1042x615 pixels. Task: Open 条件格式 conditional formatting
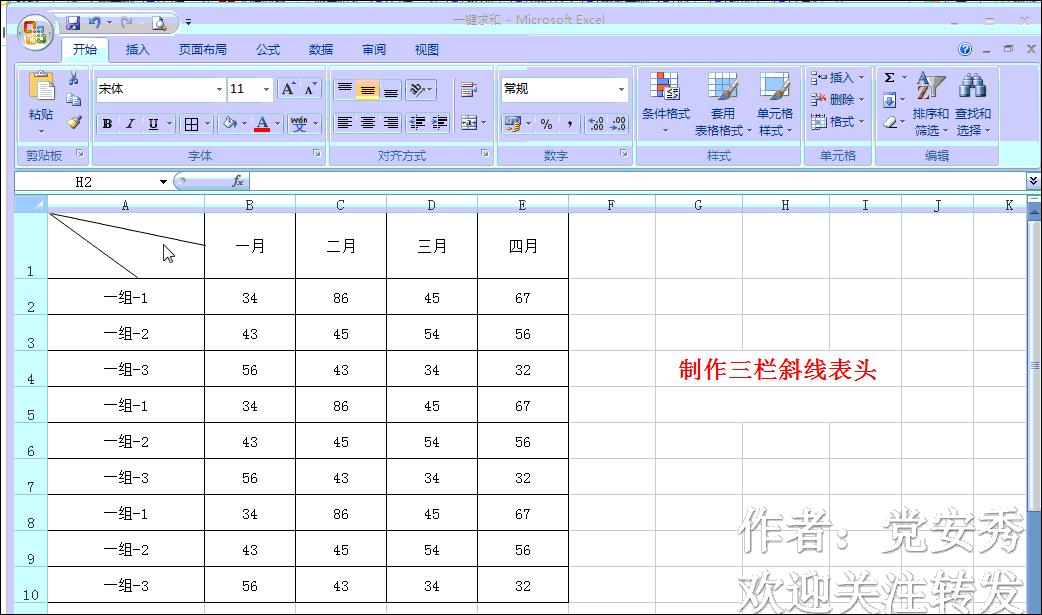[665, 103]
